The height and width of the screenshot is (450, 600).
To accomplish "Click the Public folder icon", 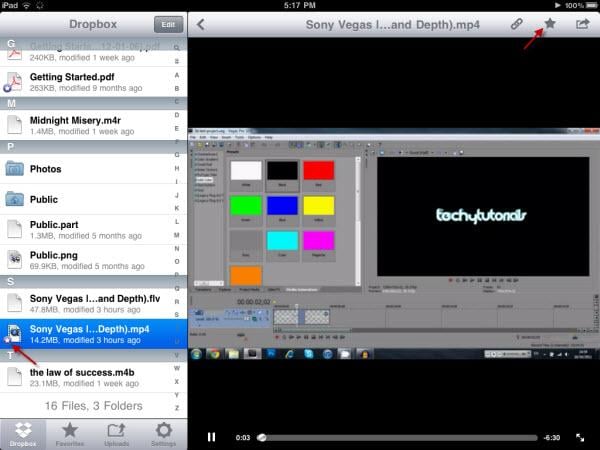I will coord(15,199).
